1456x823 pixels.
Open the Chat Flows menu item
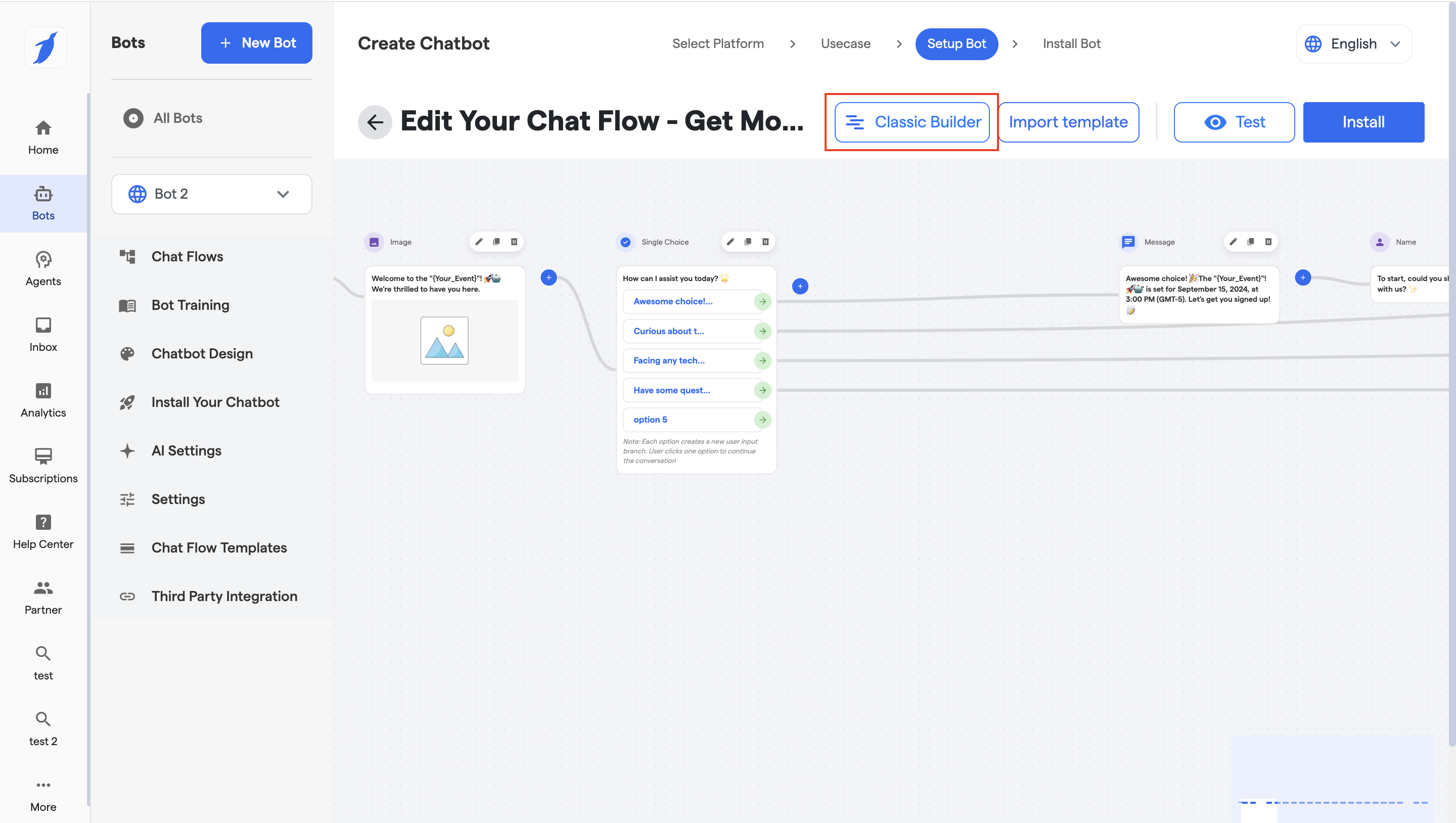coord(187,257)
